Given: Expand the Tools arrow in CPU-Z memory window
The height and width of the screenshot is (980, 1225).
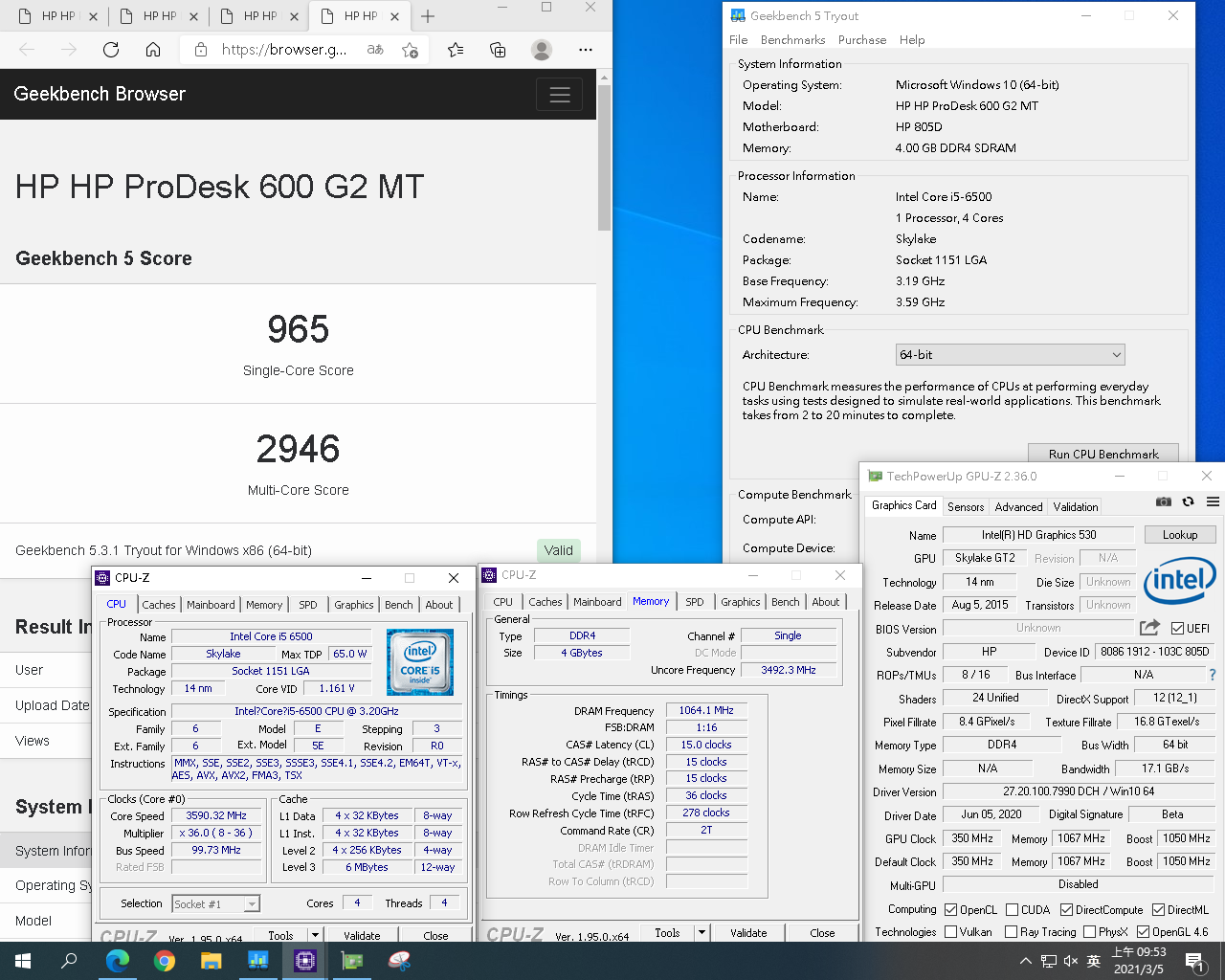Looking at the screenshot, I should coord(702,932).
